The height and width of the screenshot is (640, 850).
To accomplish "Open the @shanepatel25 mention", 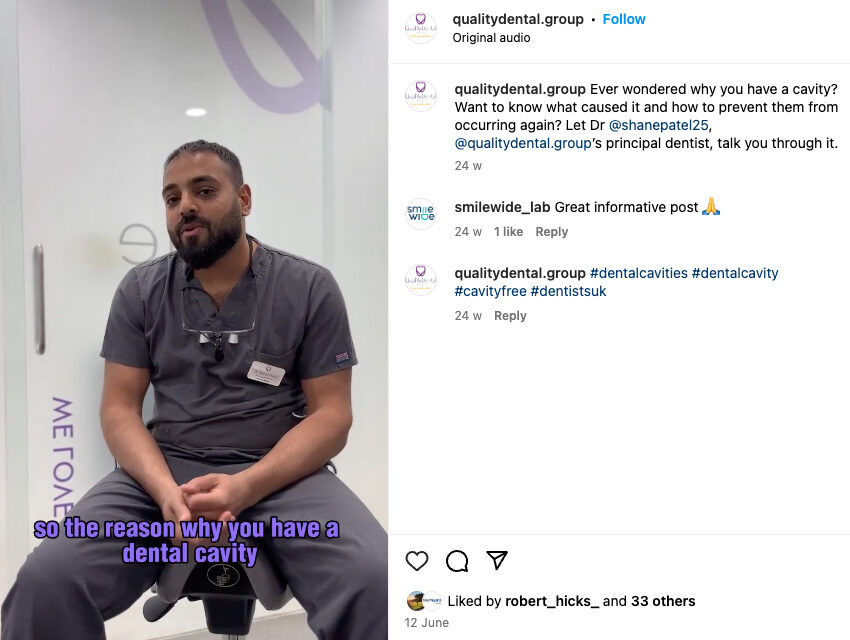I will click(659, 125).
